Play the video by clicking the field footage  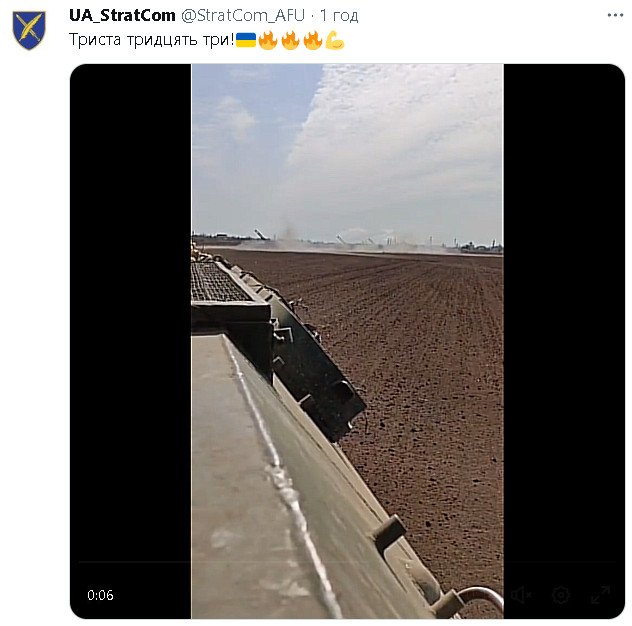[347, 341]
